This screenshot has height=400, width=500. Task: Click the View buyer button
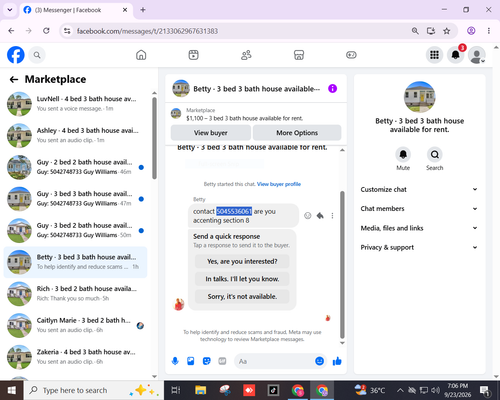211,133
